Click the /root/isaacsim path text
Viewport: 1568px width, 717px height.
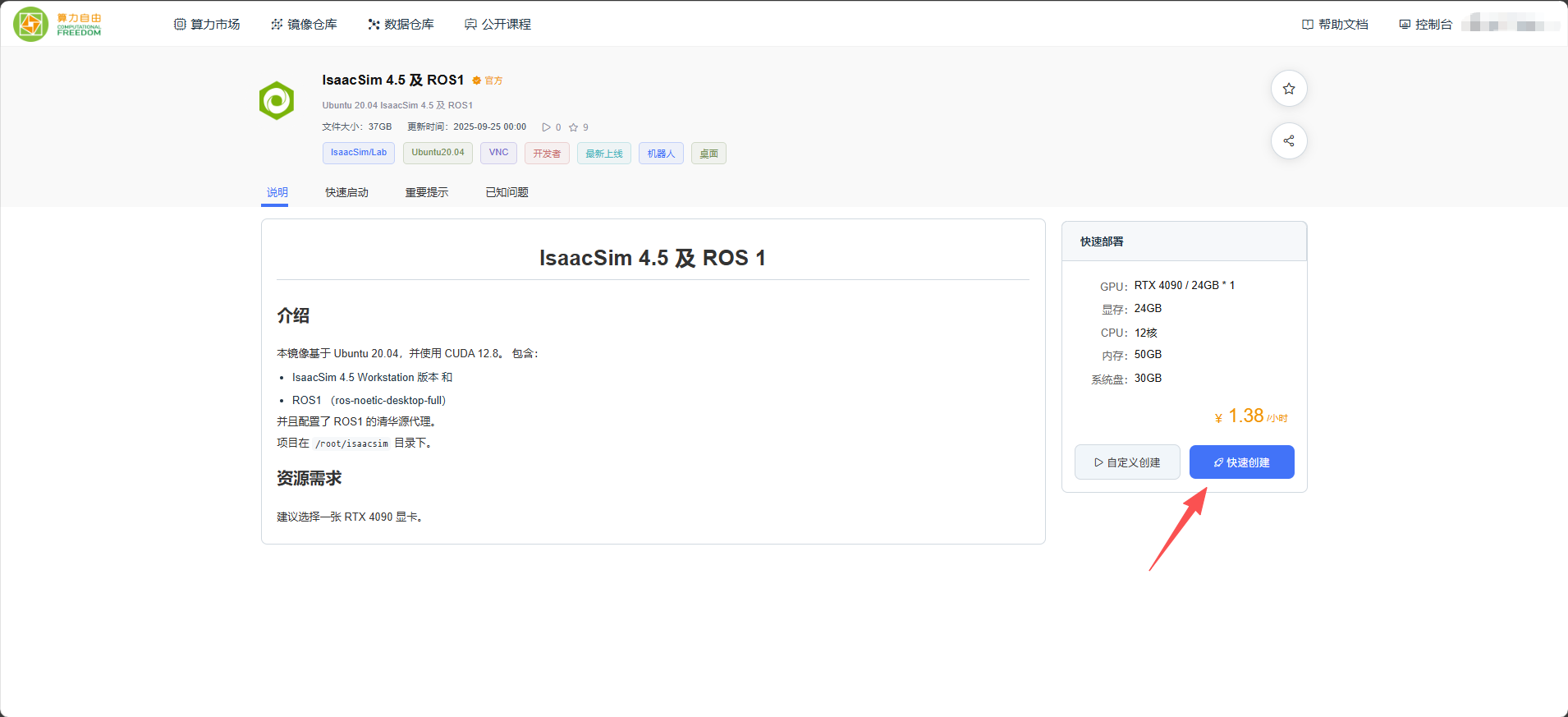[352, 444]
